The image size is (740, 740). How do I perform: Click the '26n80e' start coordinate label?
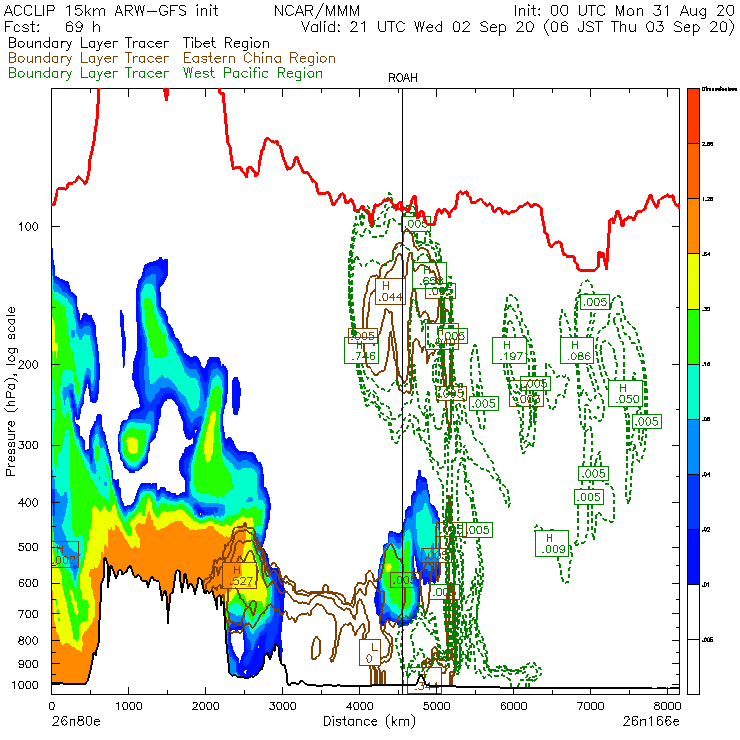[75, 722]
